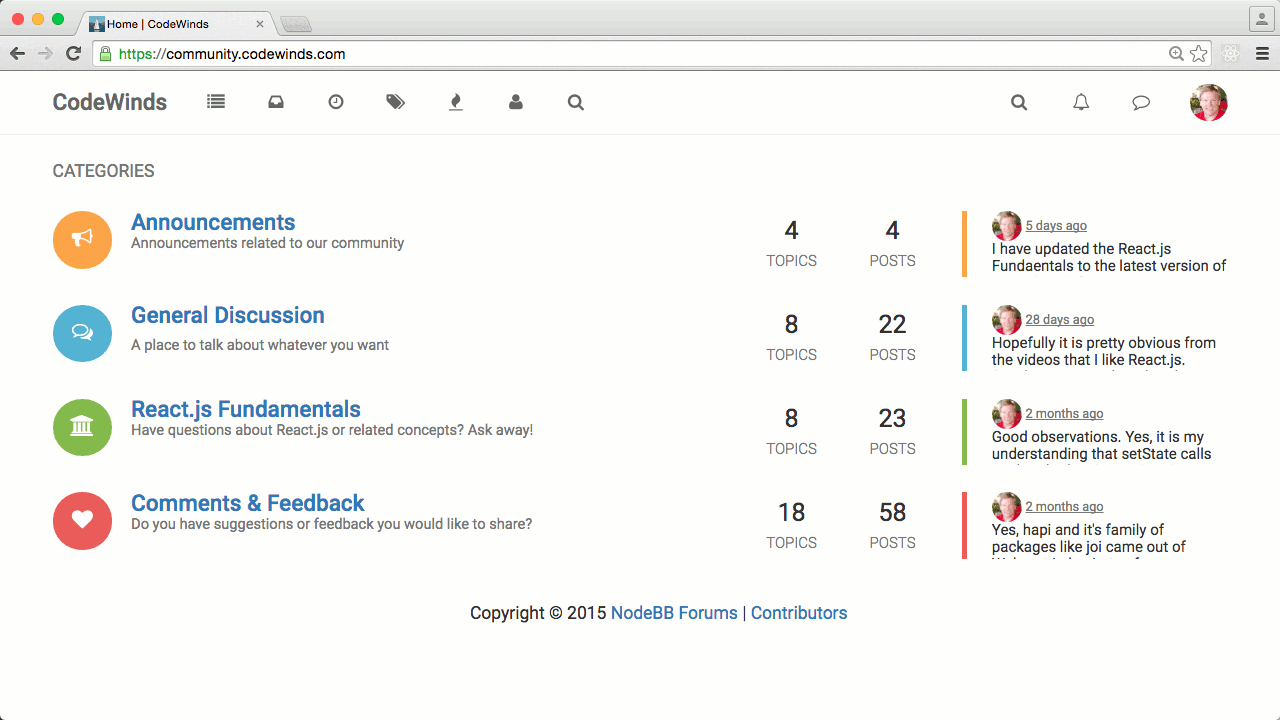Open a new browser tab
1280x720 pixels.
(296, 24)
